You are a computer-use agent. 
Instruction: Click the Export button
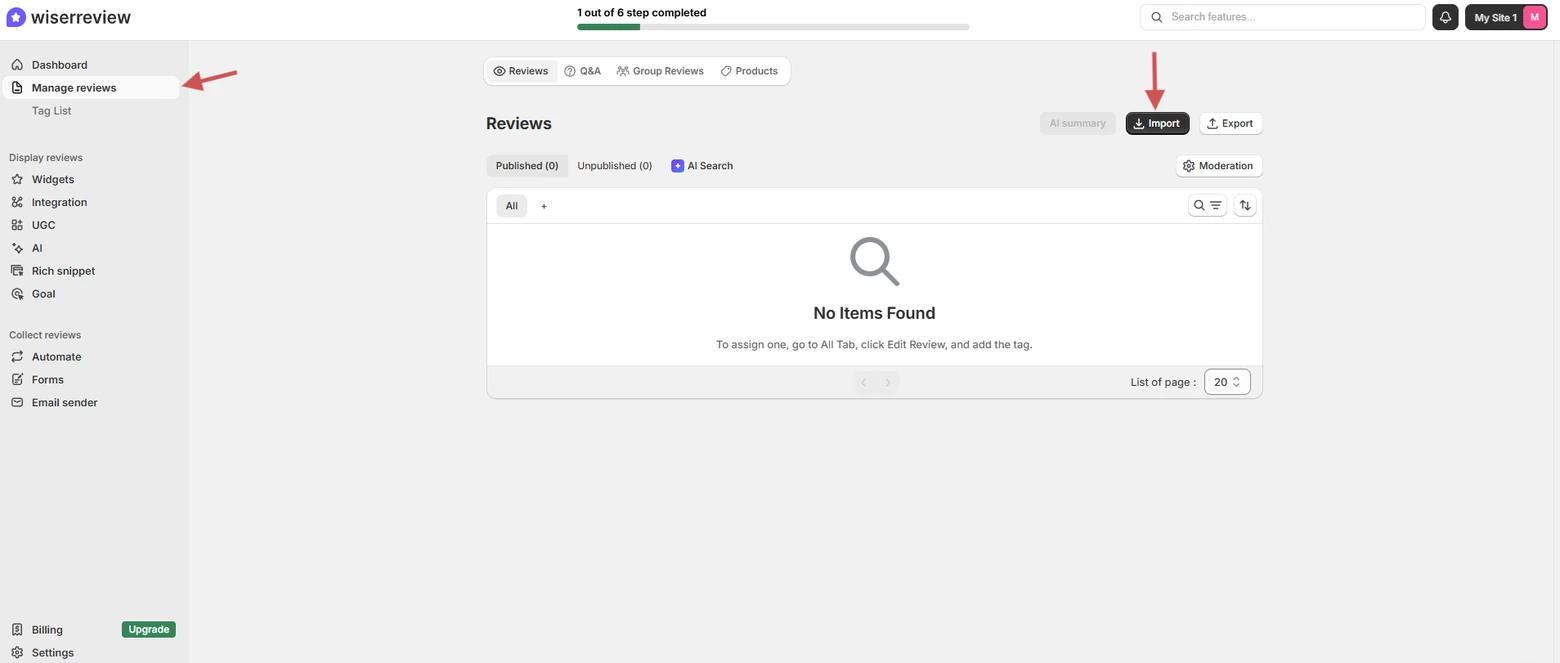[1230, 123]
